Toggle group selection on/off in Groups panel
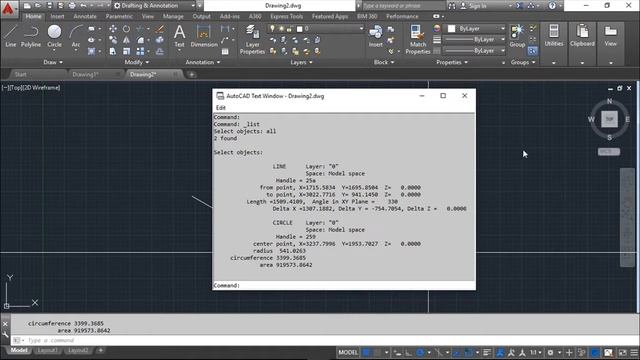The width and height of the screenshot is (640, 360). tap(532, 51)
